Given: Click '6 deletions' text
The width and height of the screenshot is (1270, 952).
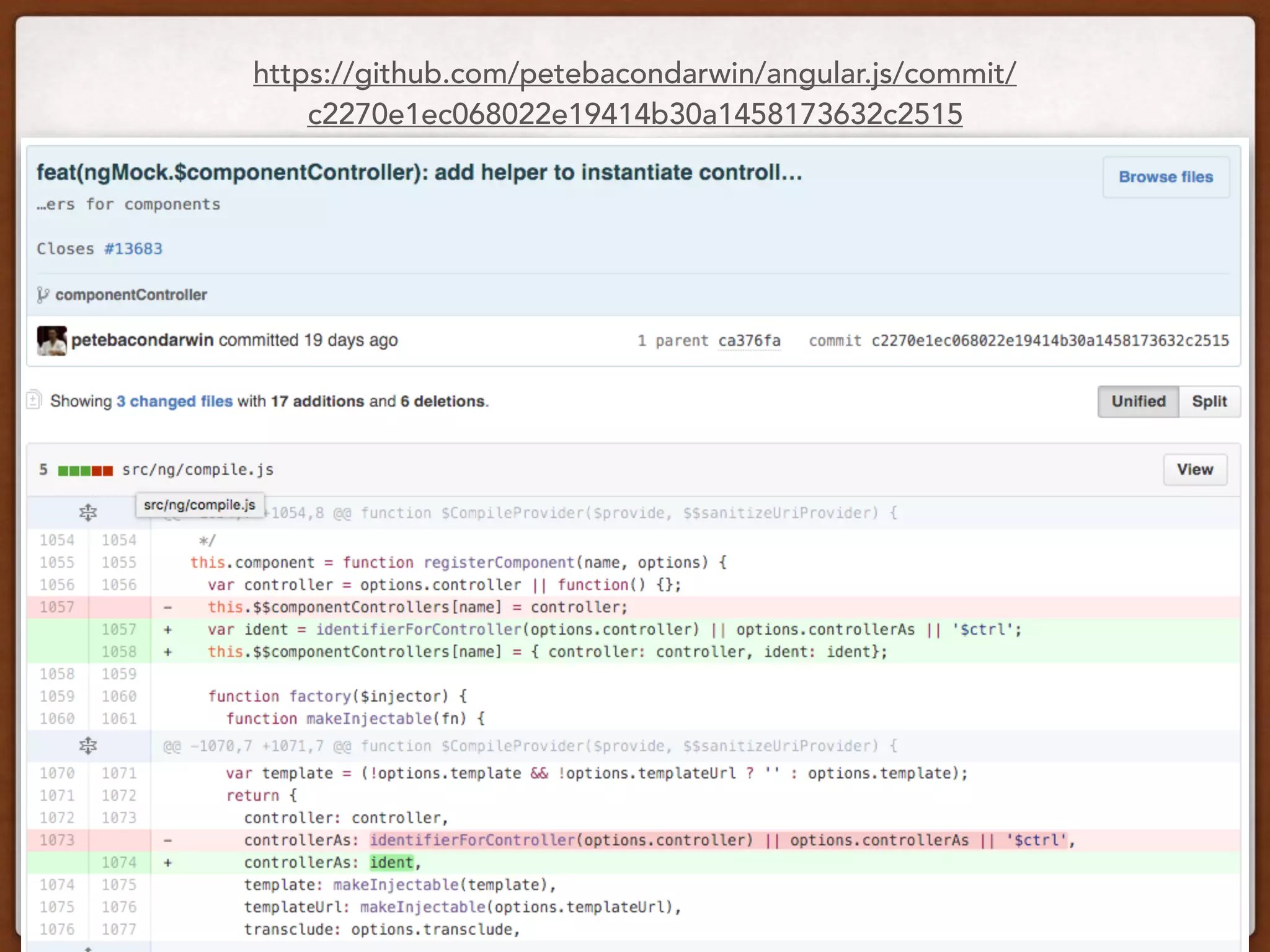Looking at the screenshot, I should click(443, 402).
